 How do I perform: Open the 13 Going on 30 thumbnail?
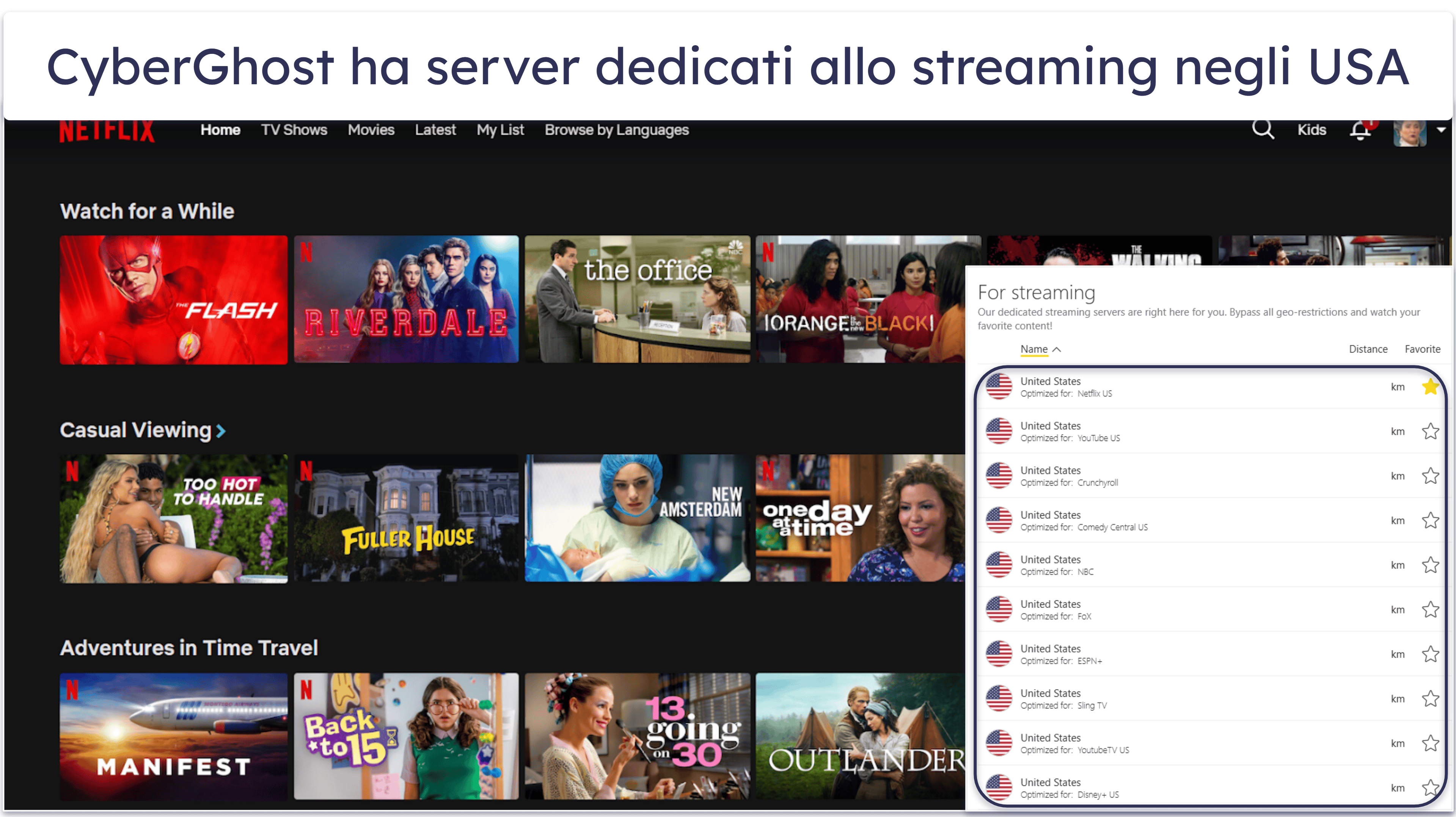[x=638, y=736]
